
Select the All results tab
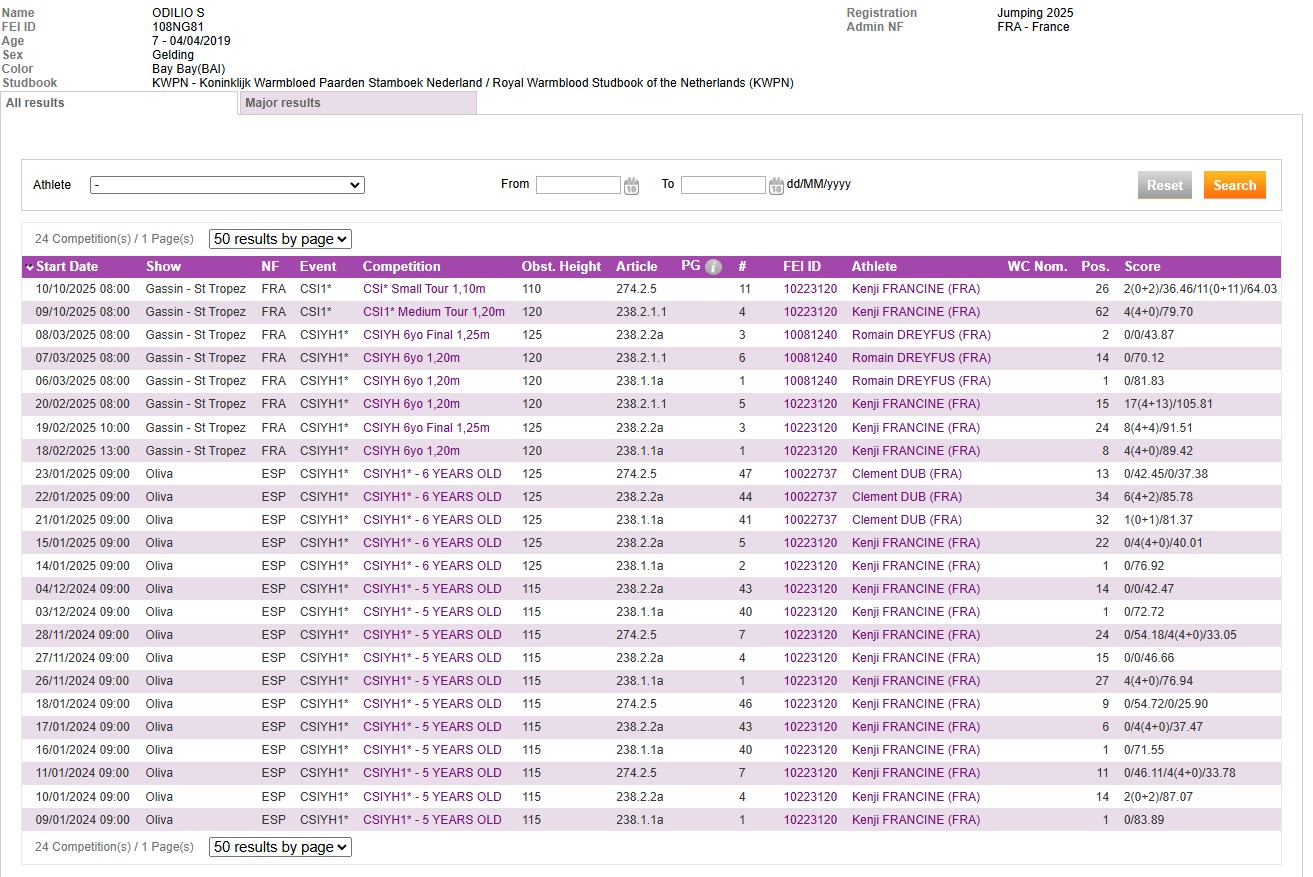tap(35, 103)
